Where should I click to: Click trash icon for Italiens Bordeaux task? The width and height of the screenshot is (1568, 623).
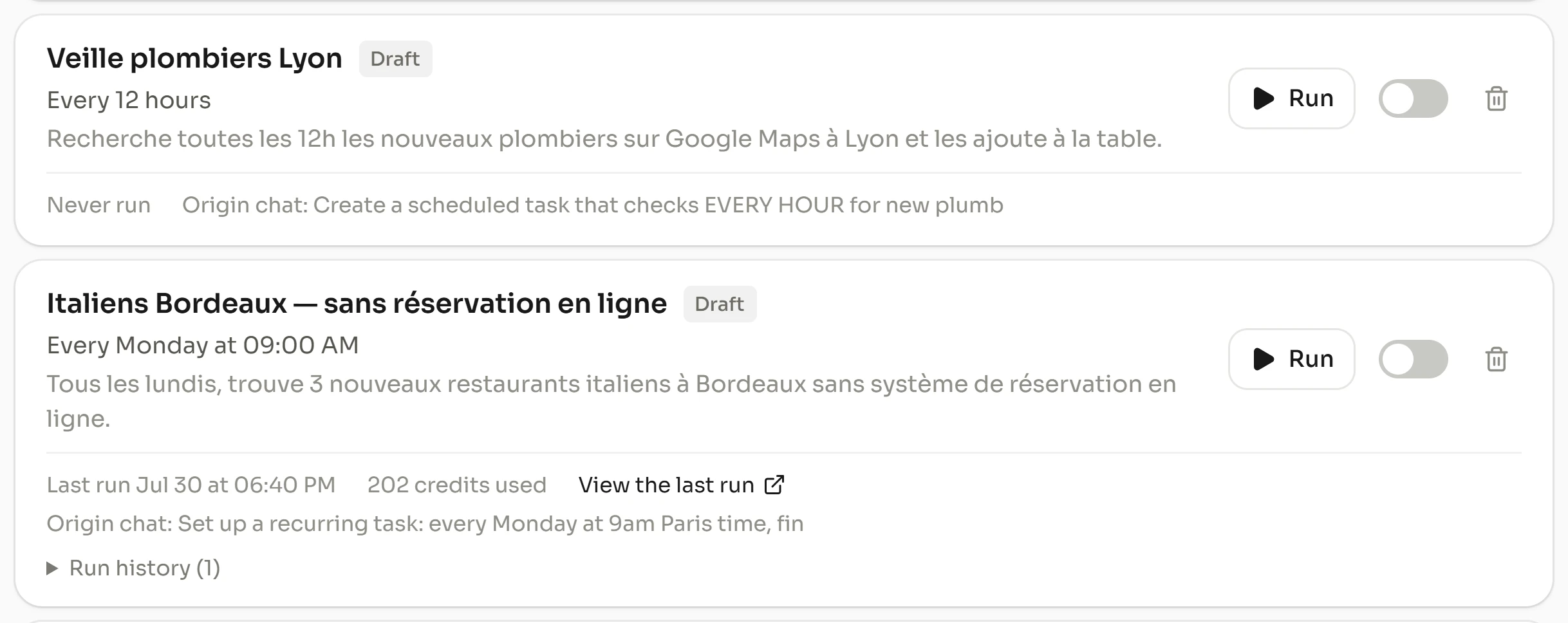click(1496, 359)
